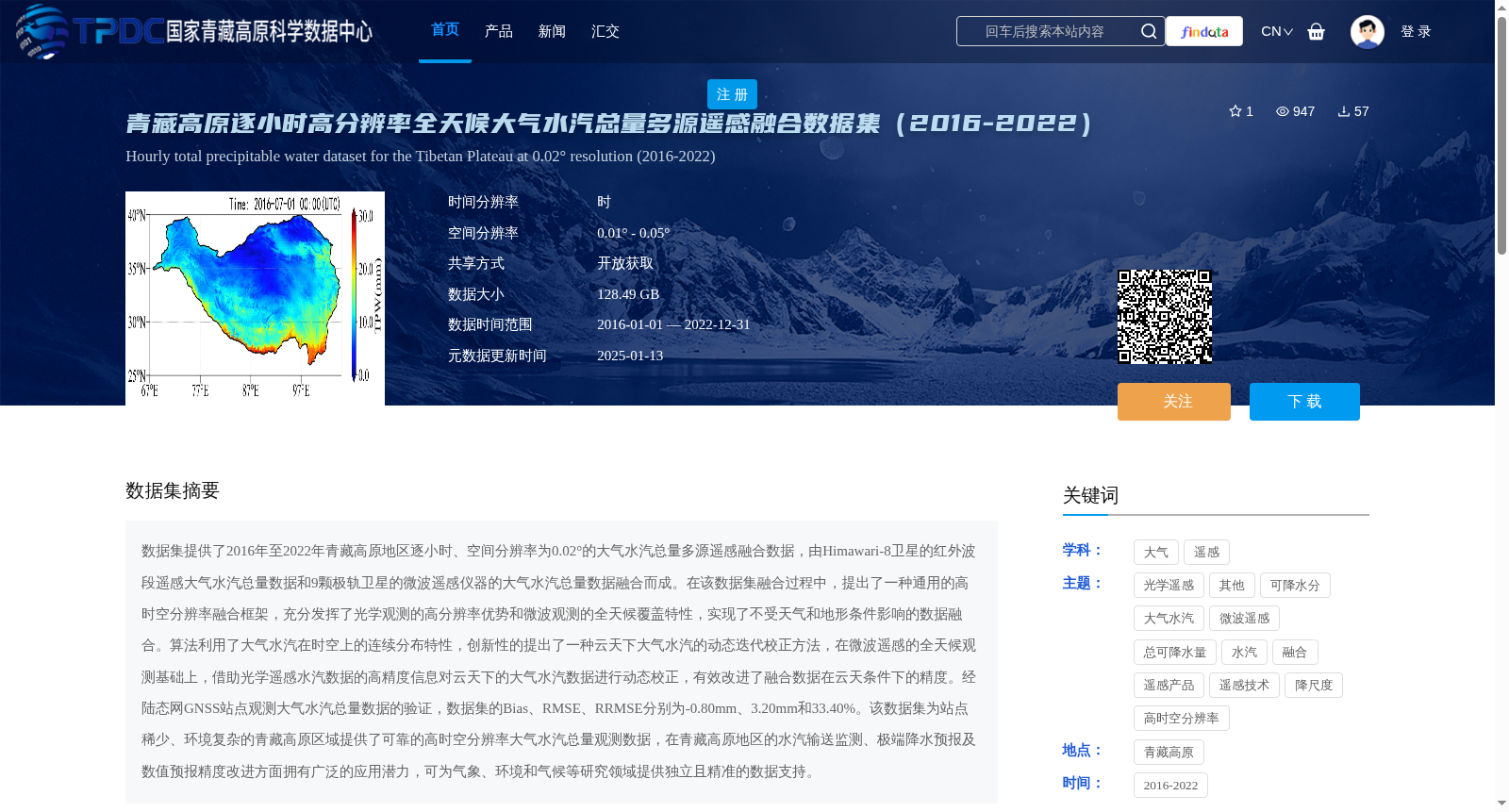Open the dataset map thumbnail

[x=255, y=298]
